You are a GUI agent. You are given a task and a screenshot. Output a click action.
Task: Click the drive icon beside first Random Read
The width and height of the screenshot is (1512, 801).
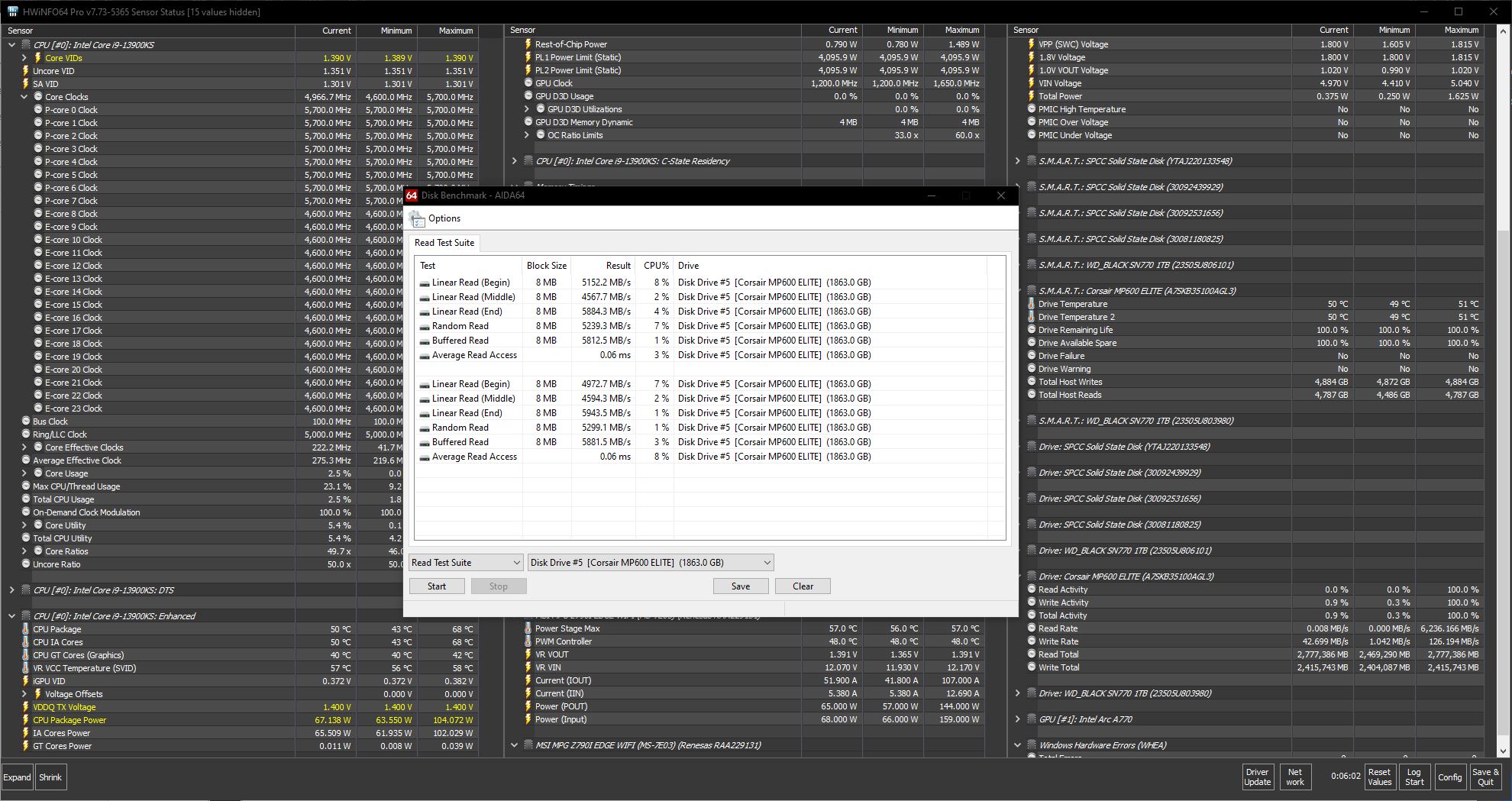coord(425,326)
